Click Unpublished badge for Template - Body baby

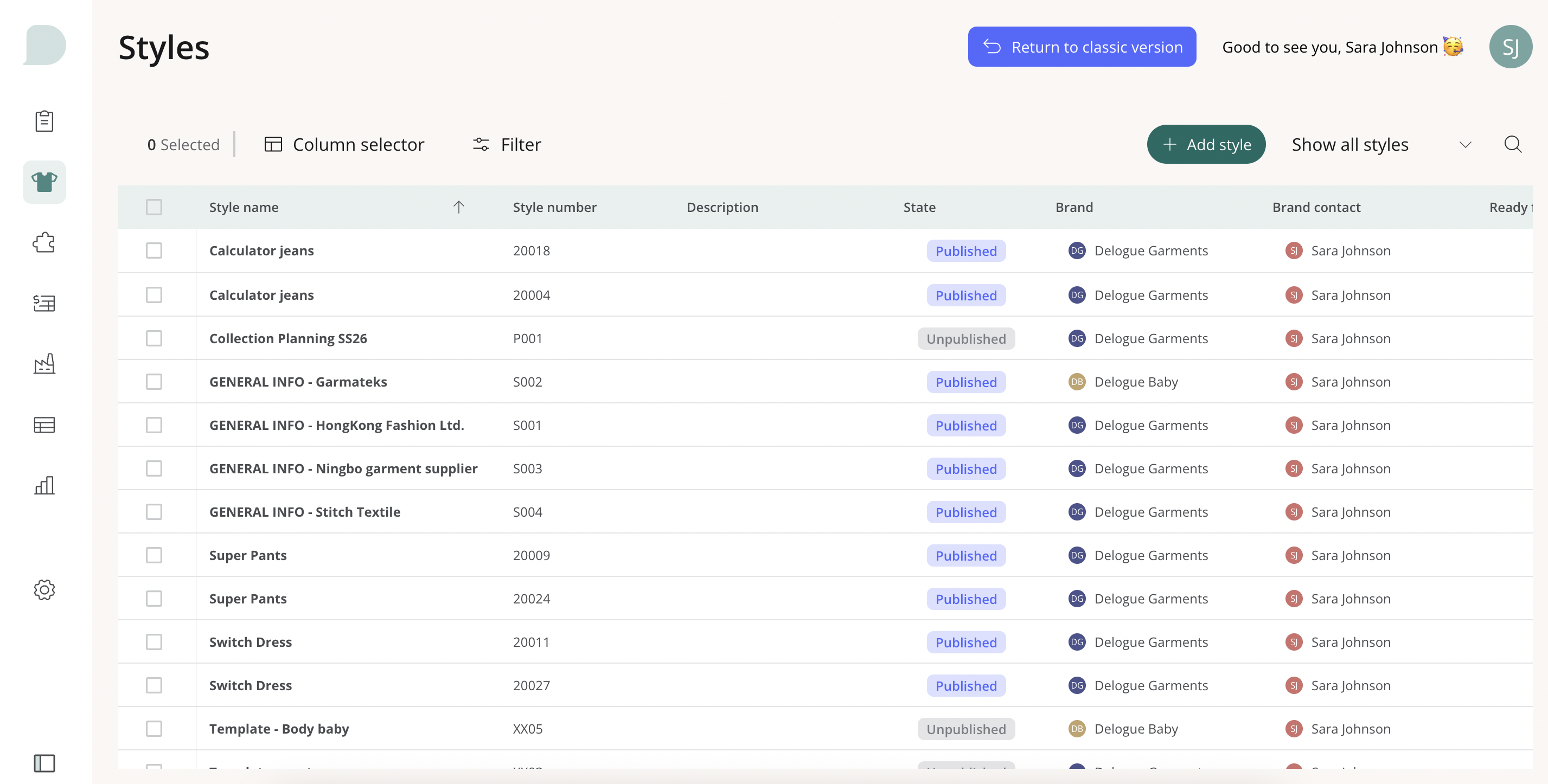tap(965, 729)
